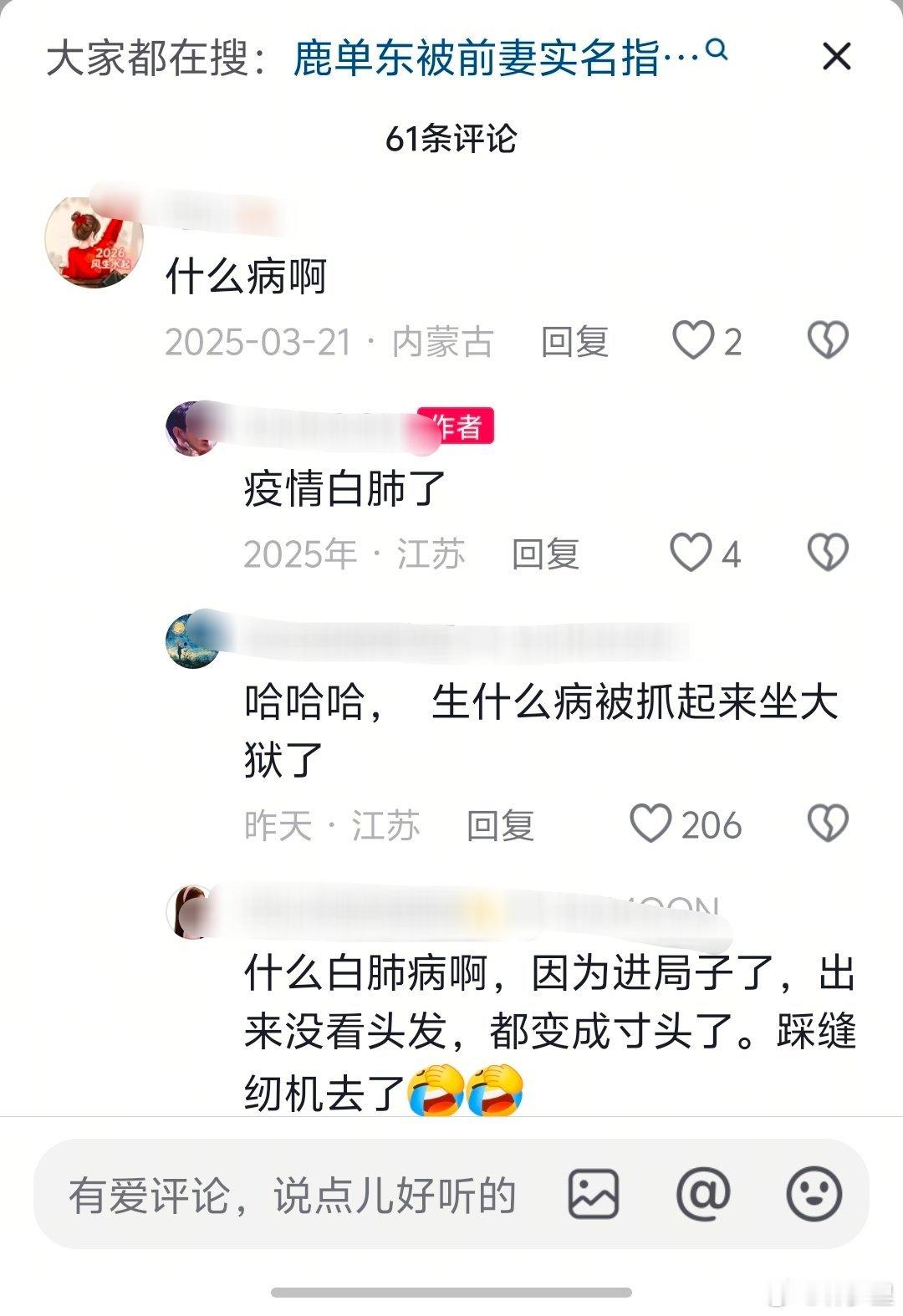
Task: Like the '疫情白肺了' reply heart
Action: click(x=691, y=553)
